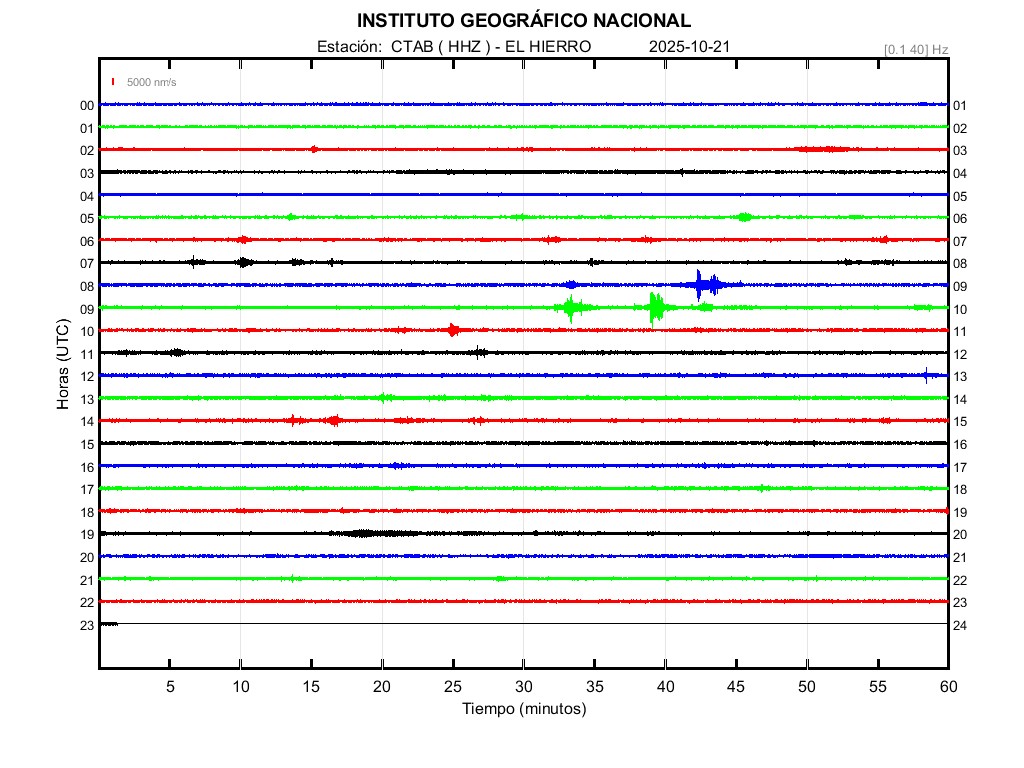Select the green event near minute 33, hour 09
This screenshot has width=1024, height=768.
[571, 308]
